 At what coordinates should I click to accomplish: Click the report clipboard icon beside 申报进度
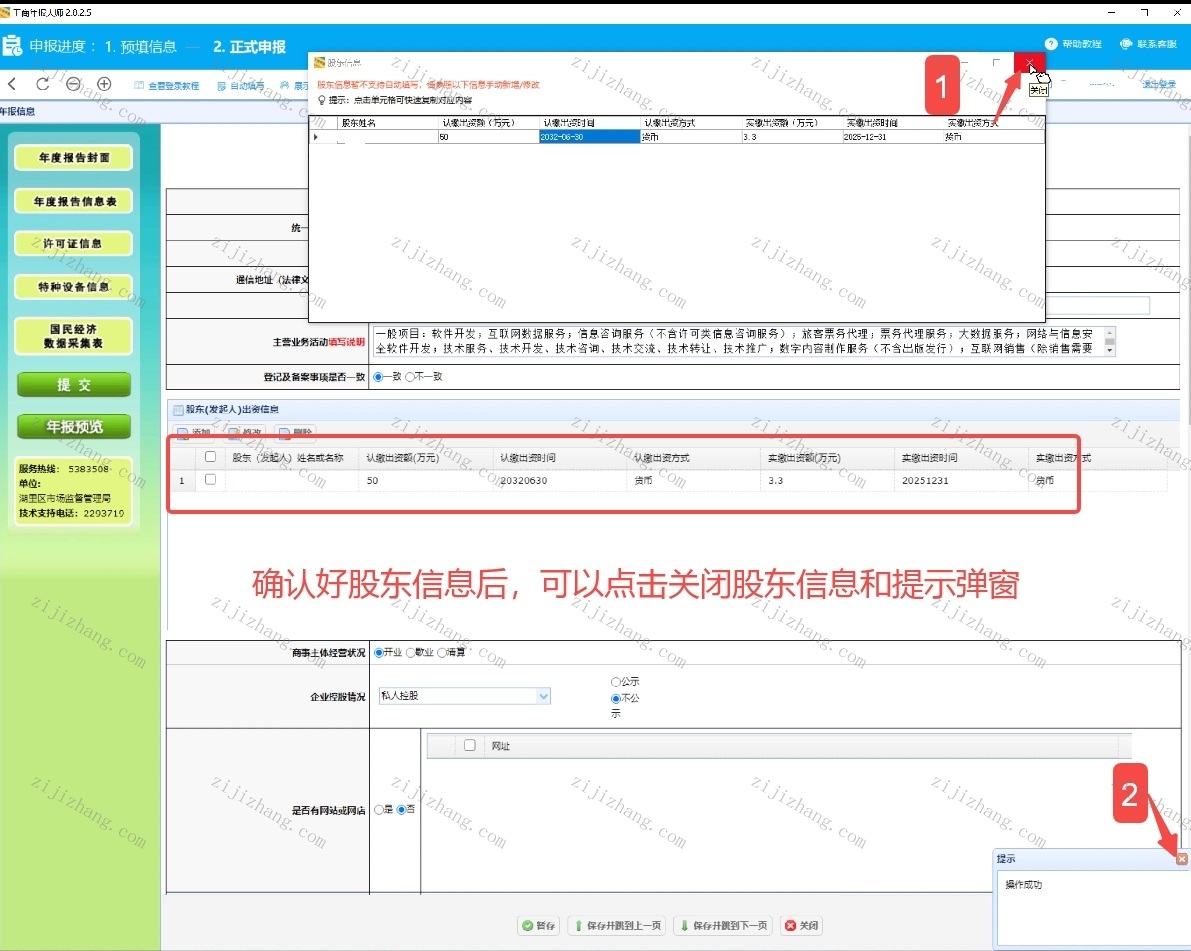point(12,46)
